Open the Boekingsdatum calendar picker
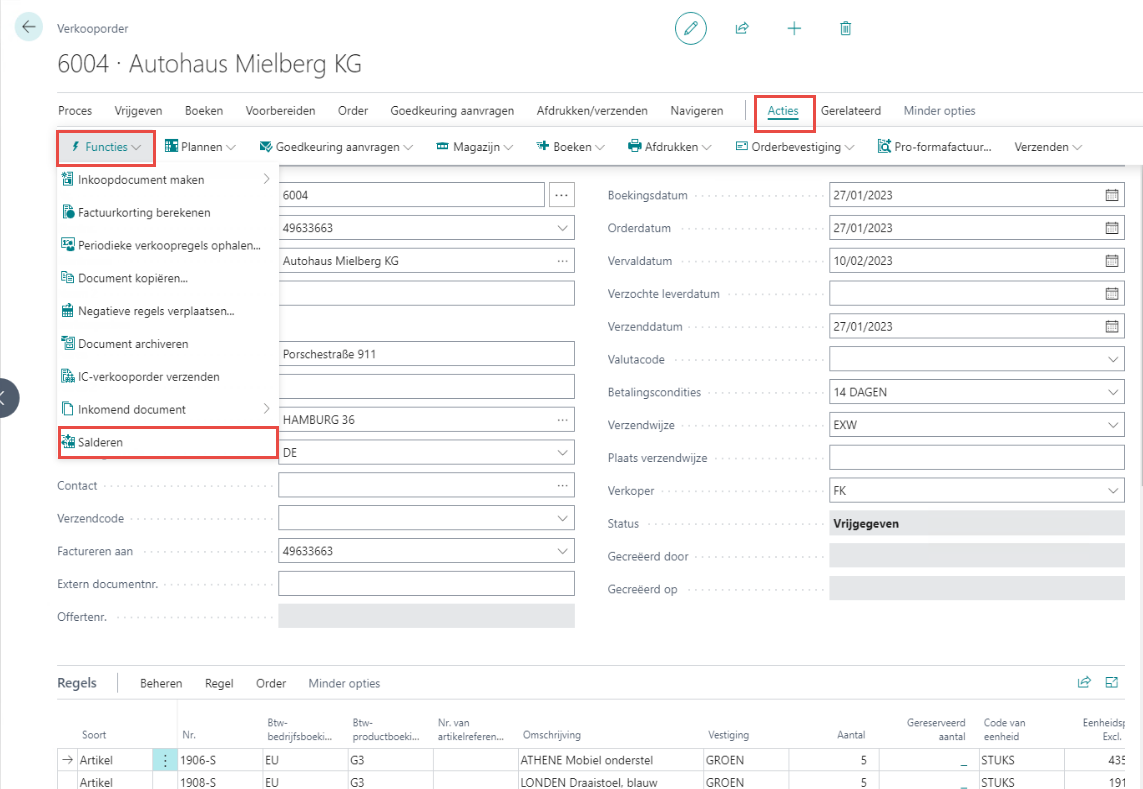The width and height of the screenshot is (1143, 789). tap(1111, 195)
